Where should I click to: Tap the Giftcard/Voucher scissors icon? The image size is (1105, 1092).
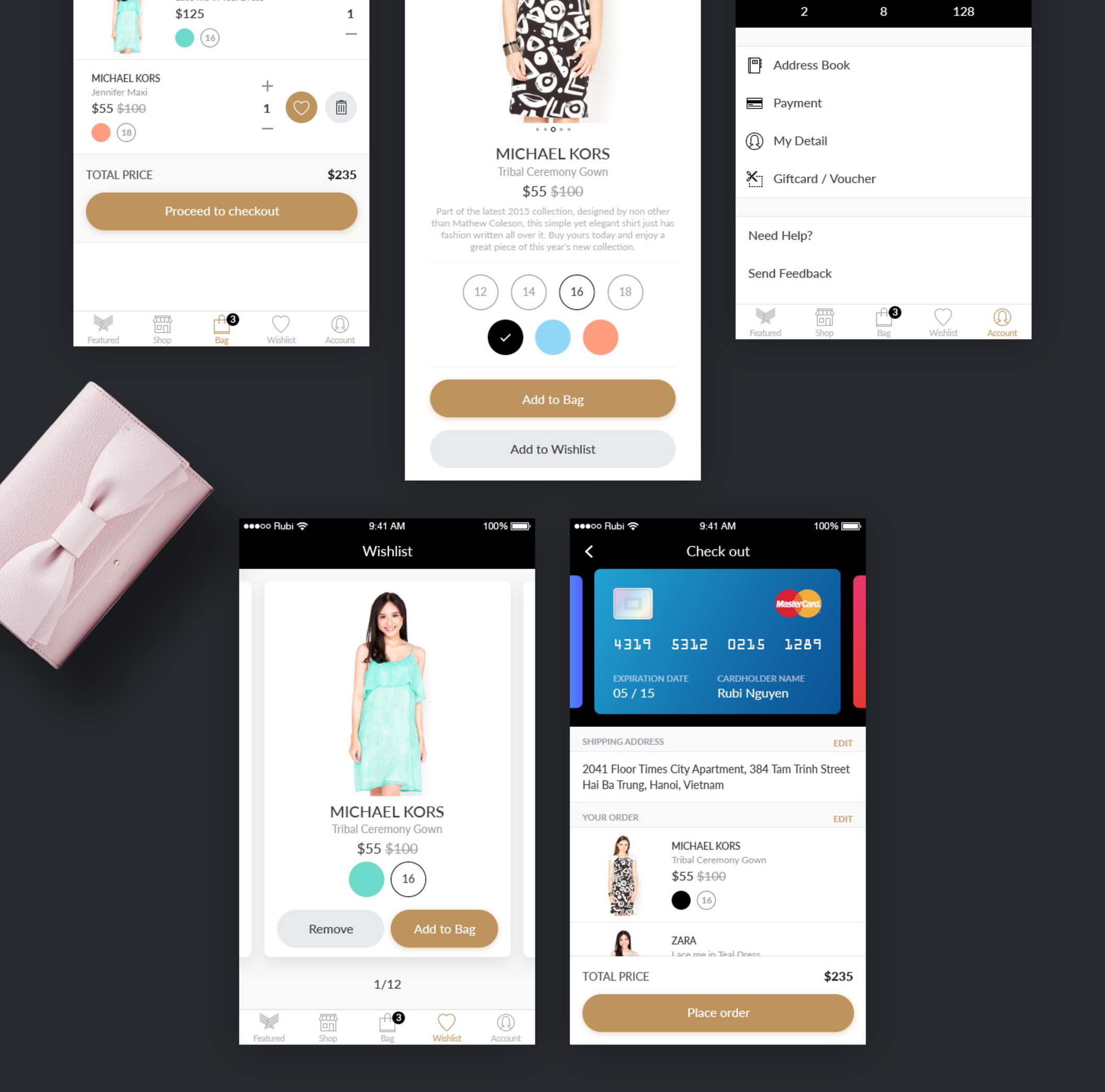754,178
